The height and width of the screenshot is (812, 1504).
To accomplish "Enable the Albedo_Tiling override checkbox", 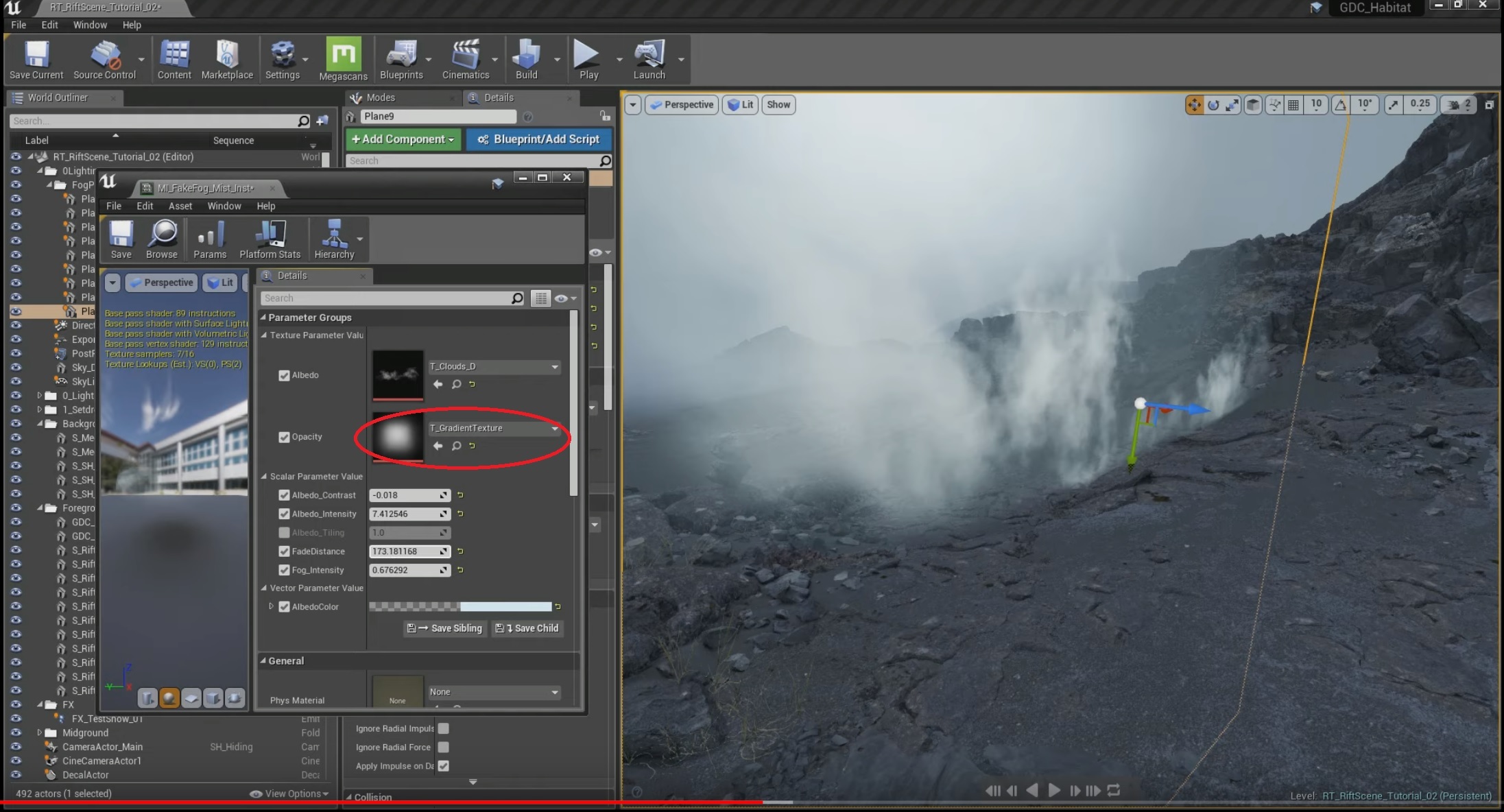I will point(284,532).
